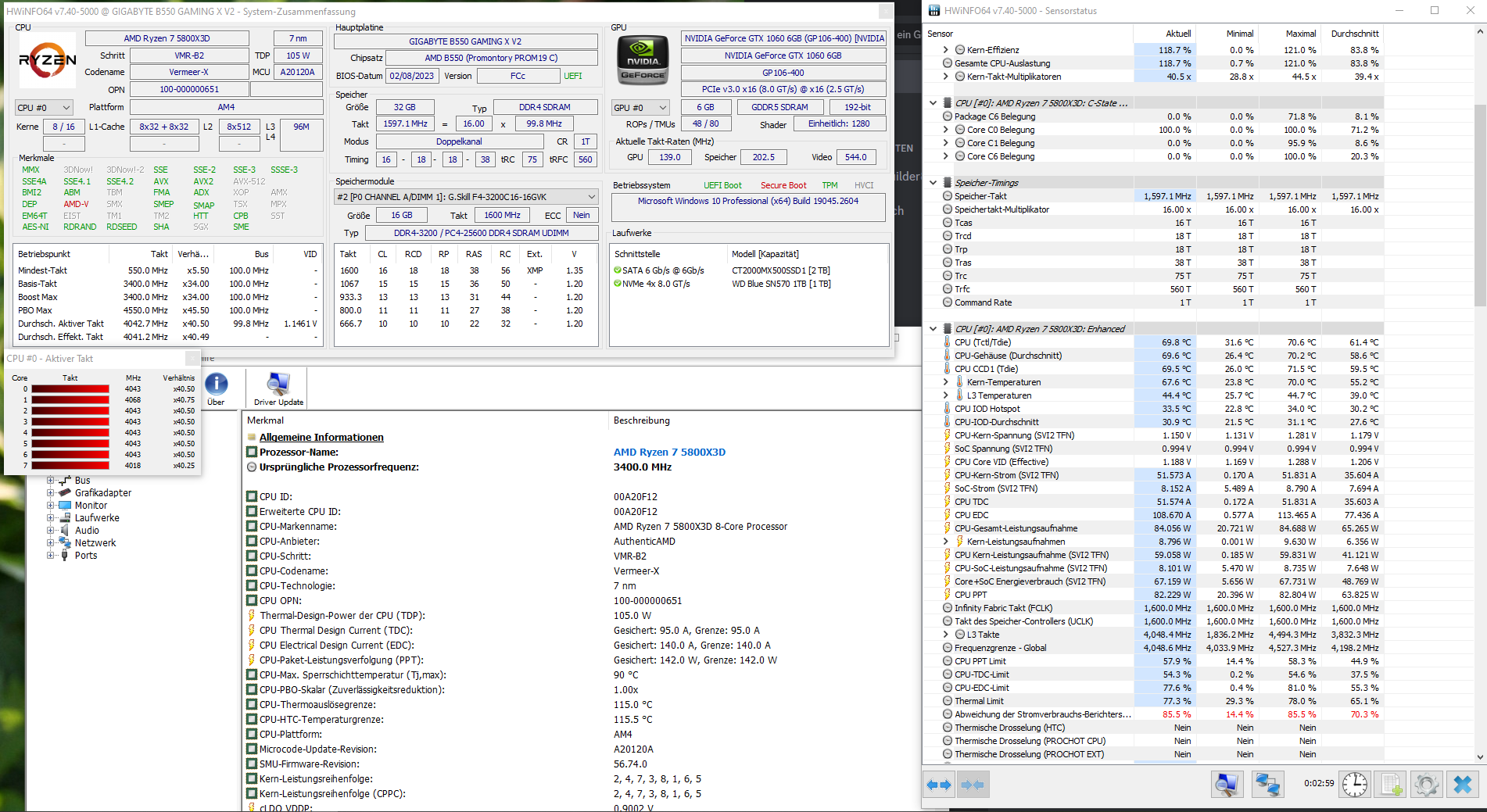The width and height of the screenshot is (1487, 812).
Task: Collapse the Enhanced CPU sensor group
Action: pos(933,329)
